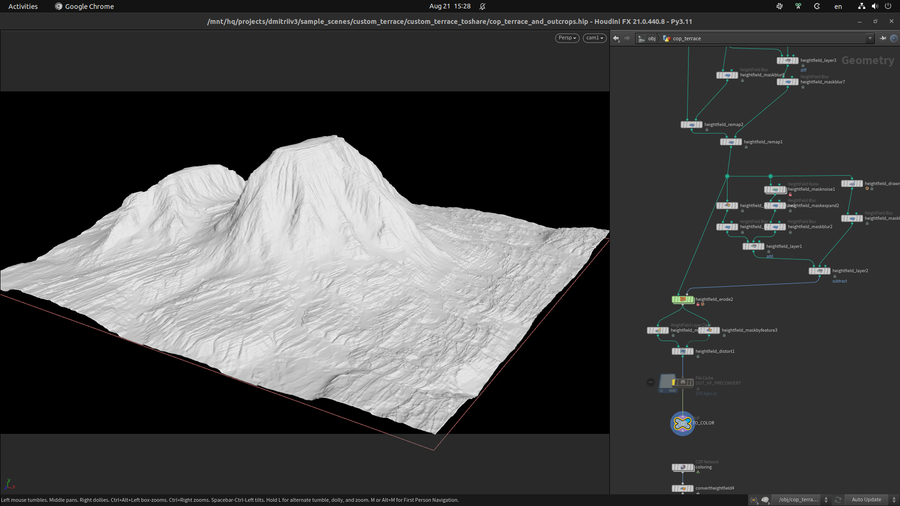Click the TO_COLOR null node
Screen dimensions: 900x506
pos(682,423)
